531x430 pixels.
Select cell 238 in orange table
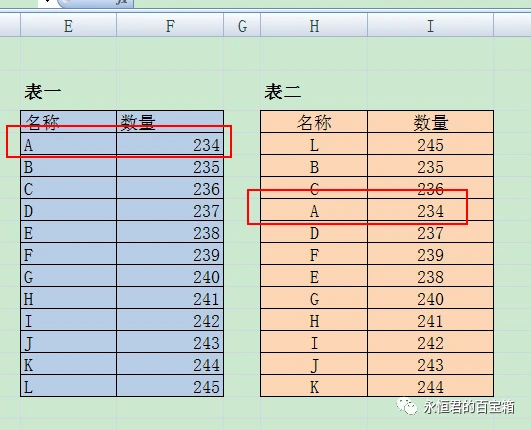(430, 276)
